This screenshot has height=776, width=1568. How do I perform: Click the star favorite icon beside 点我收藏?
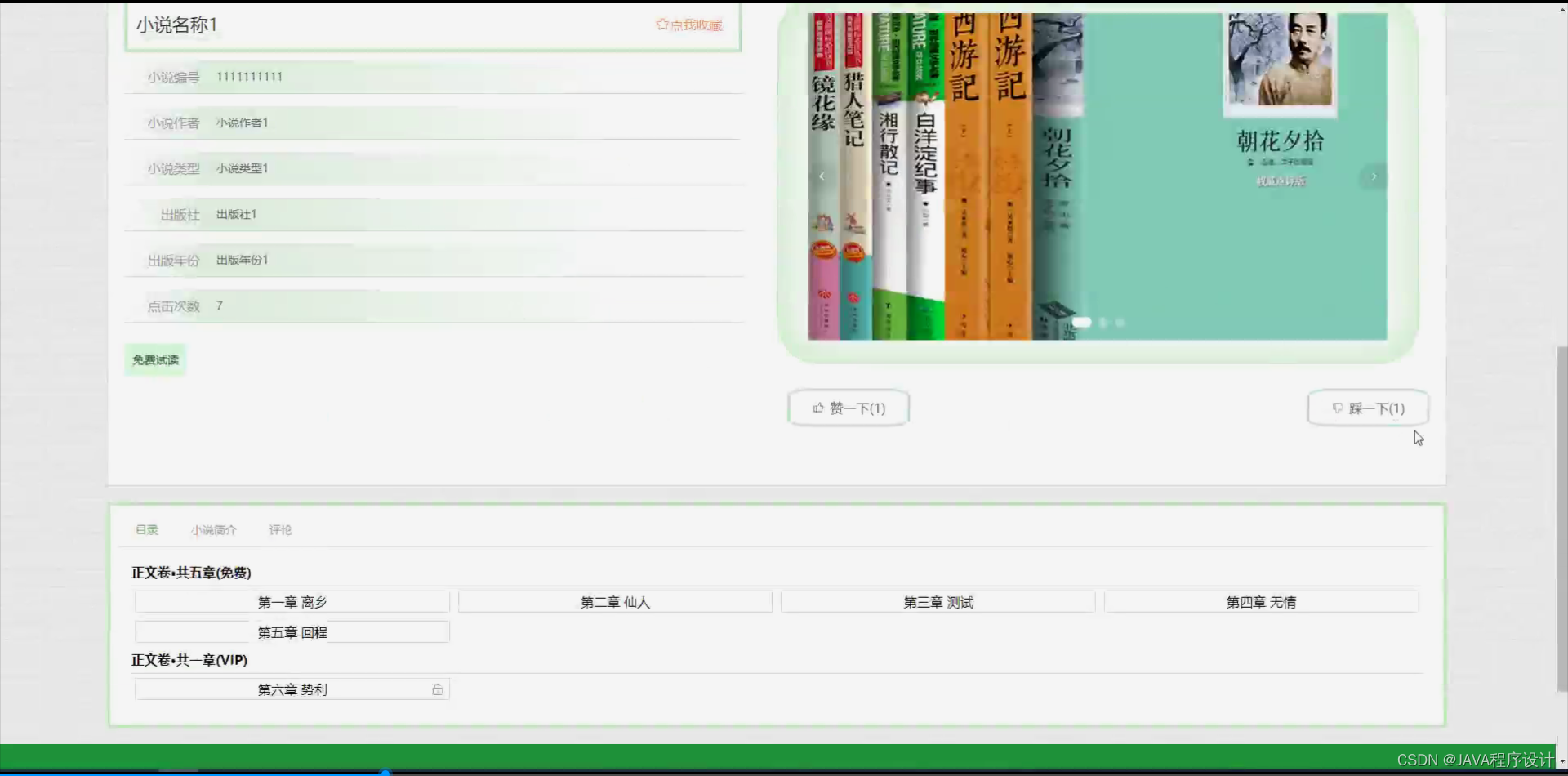click(662, 25)
